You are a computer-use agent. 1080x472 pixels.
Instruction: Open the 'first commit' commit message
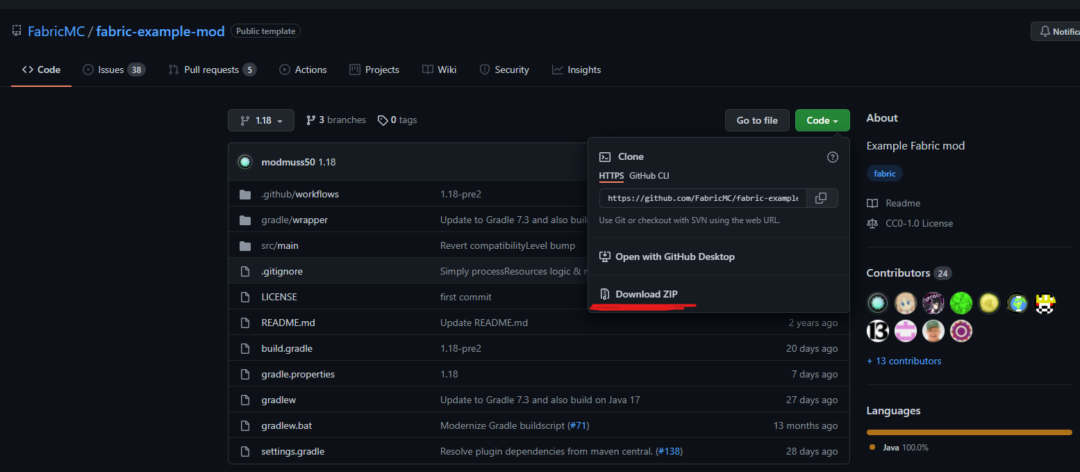(466, 297)
